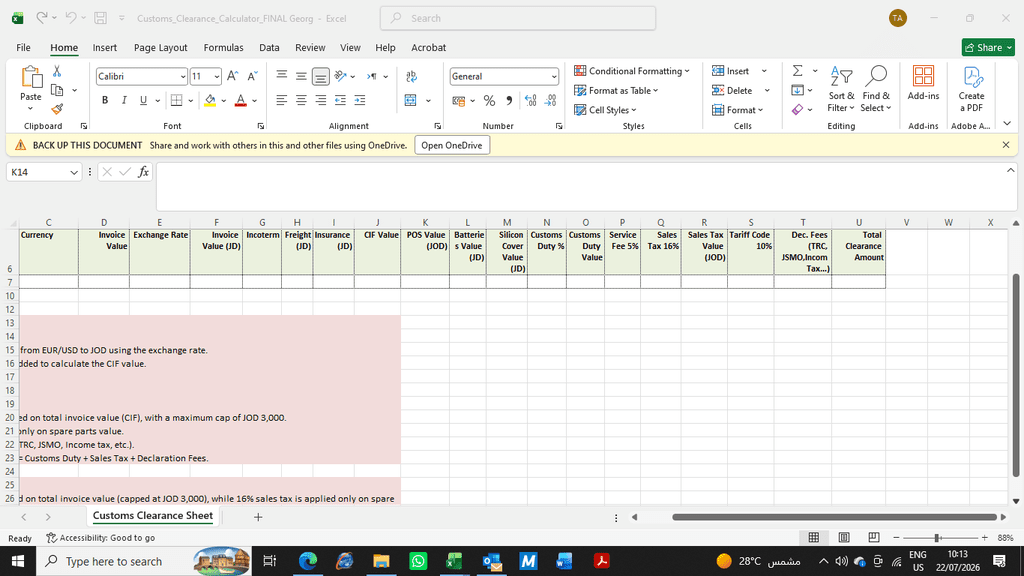This screenshot has height=576, width=1024.
Task: Expand Conditional Formatting menu
Action: coord(632,71)
